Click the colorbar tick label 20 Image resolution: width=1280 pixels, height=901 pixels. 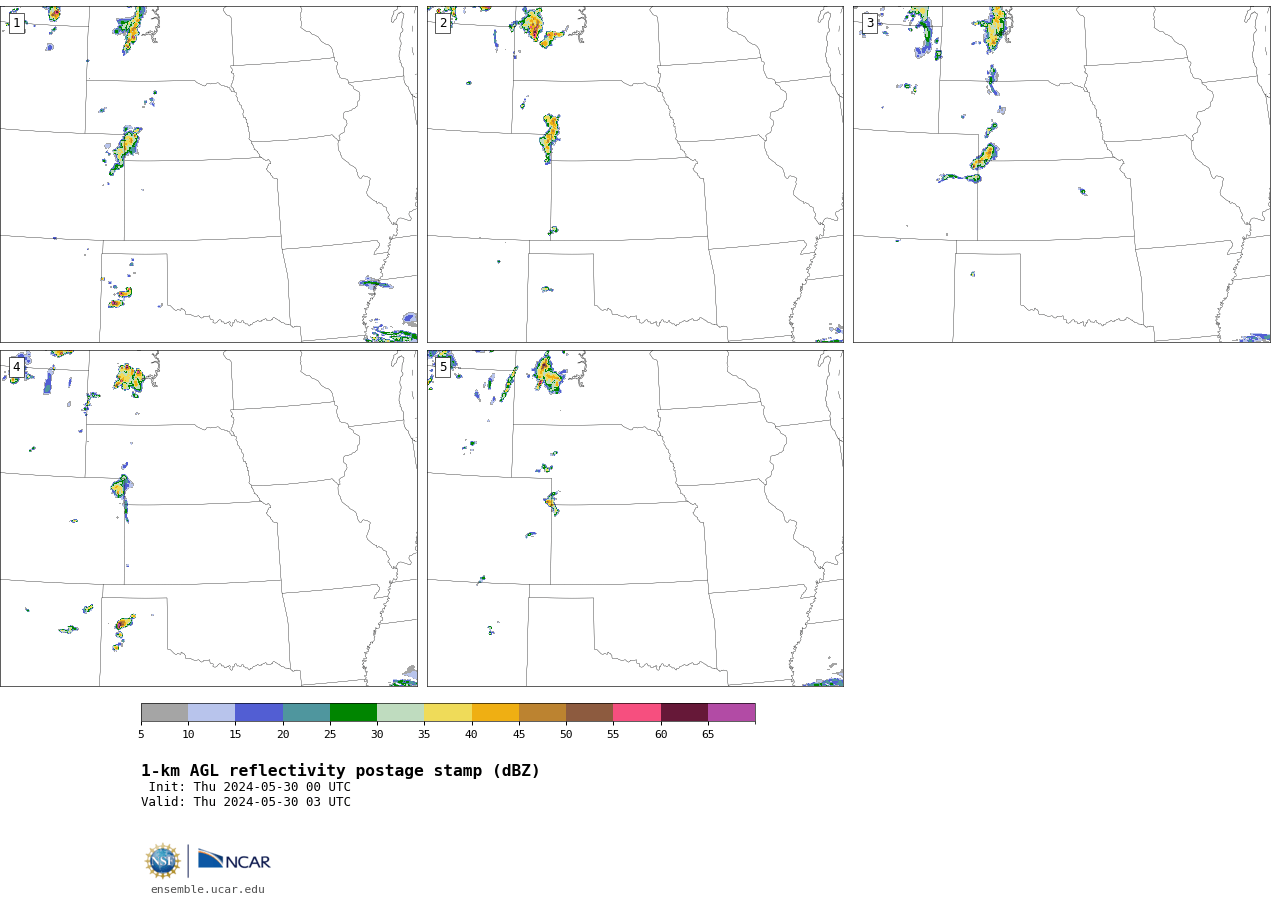[283, 735]
